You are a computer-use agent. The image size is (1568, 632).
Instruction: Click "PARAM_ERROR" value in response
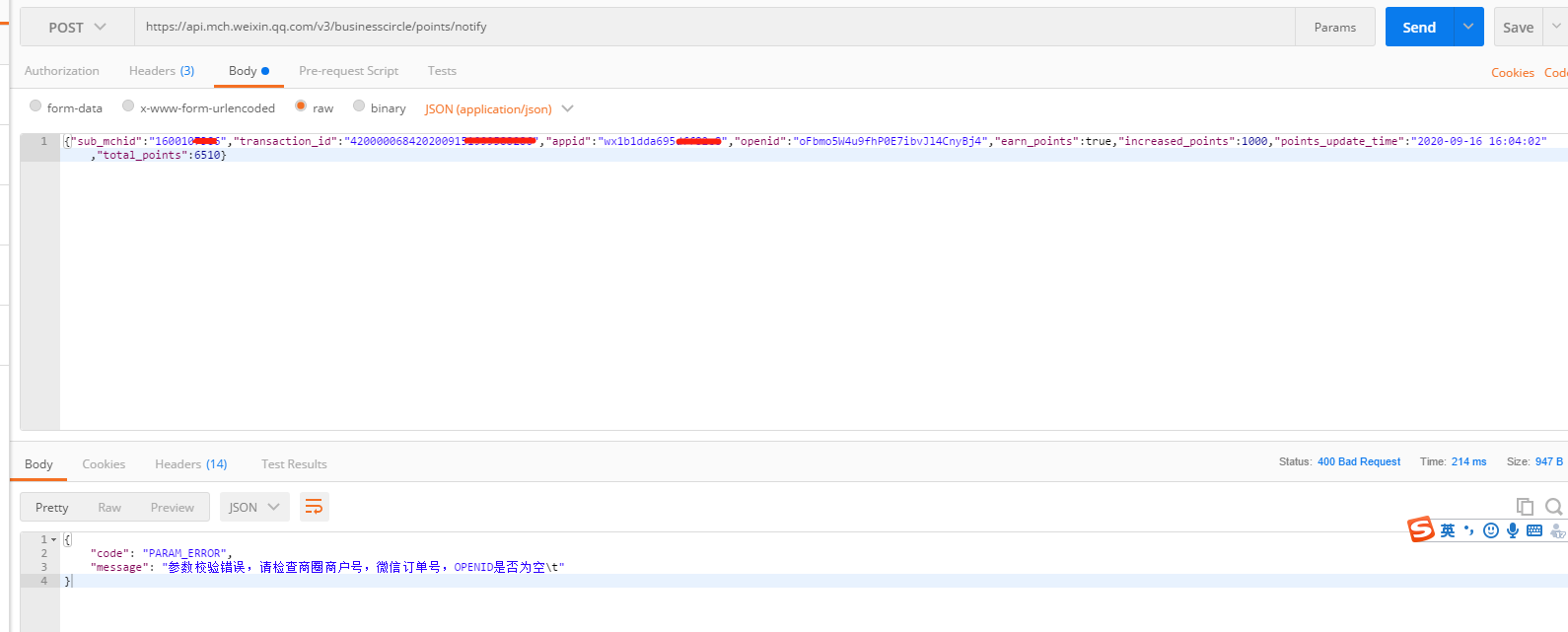click(x=184, y=553)
